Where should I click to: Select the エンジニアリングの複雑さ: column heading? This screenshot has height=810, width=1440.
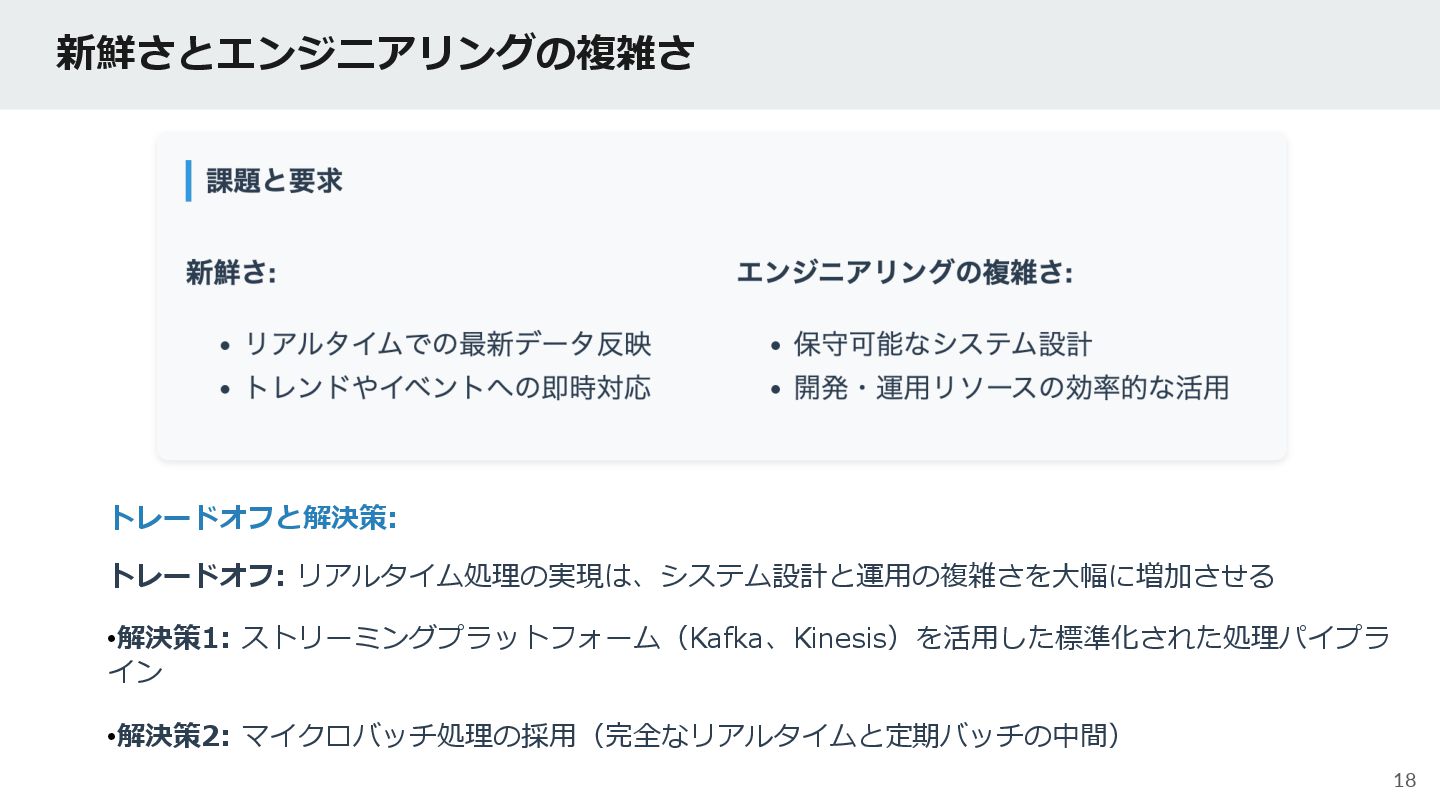(x=905, y=273)
